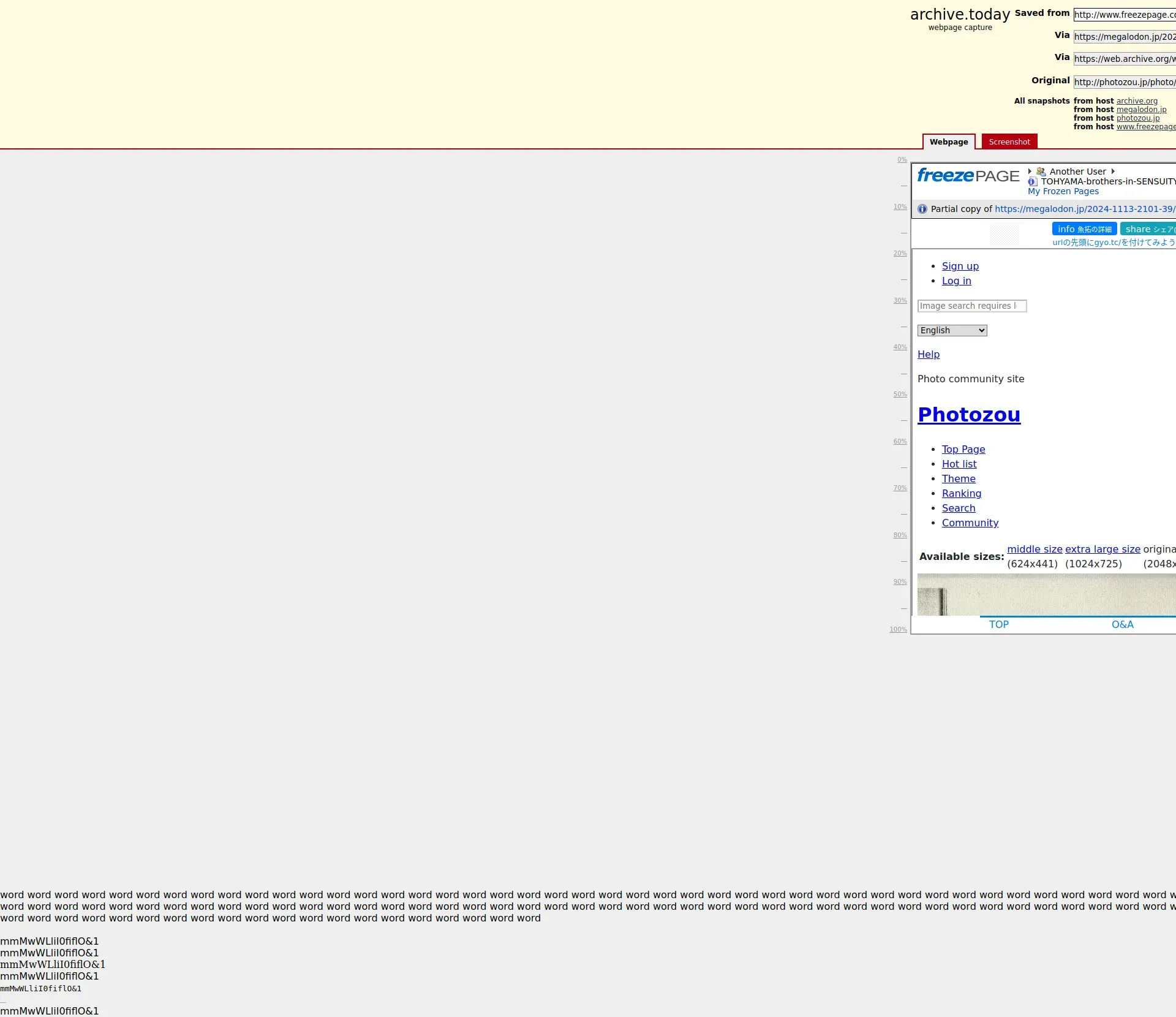1176x1017 pixels.
Task: Jump to 30% page position marker
Action: 900,301
